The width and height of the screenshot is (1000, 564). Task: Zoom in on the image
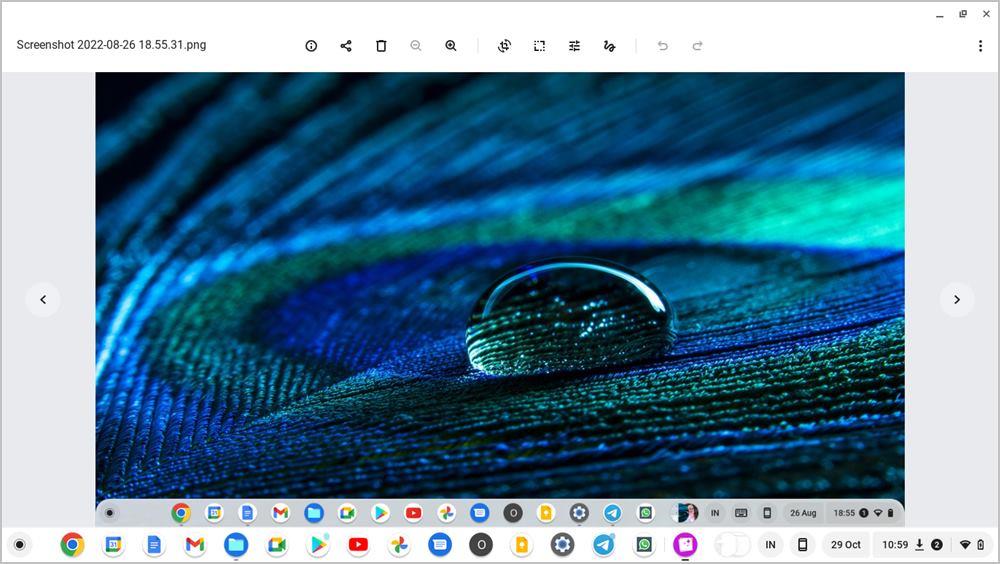451,46
